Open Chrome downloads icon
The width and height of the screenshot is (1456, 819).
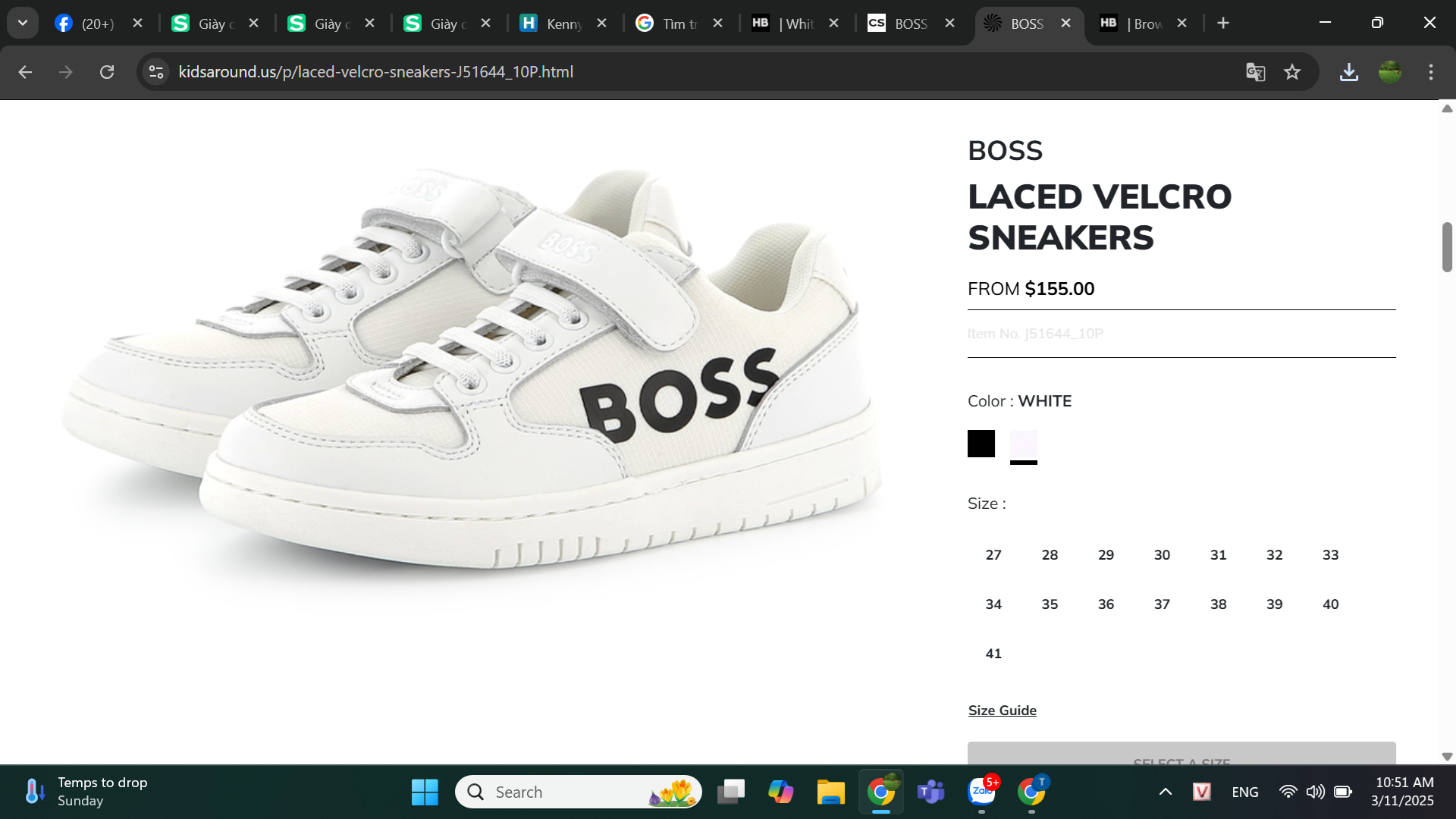[1348, 72]
